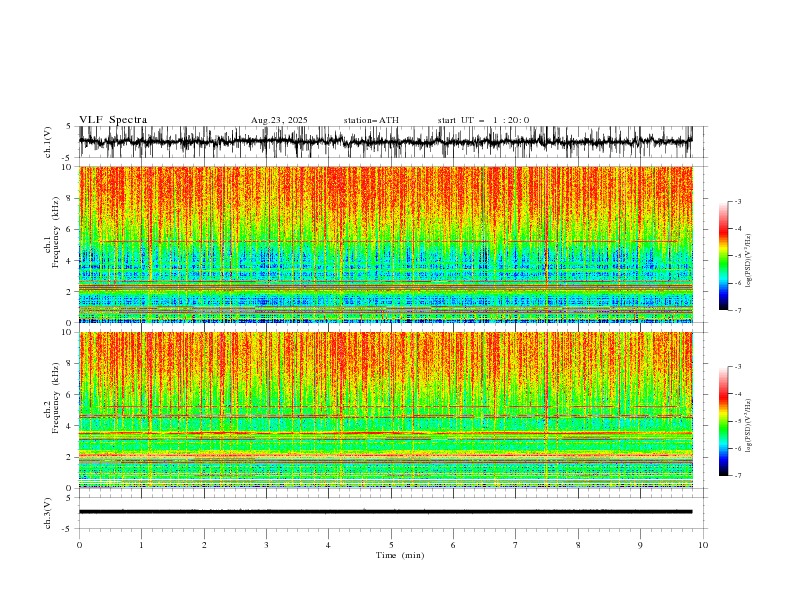Click the ch.2 color bar "log(PSD)(V²/Hz)" label
This screenshot has height=612, width=792.
(749, 426)
